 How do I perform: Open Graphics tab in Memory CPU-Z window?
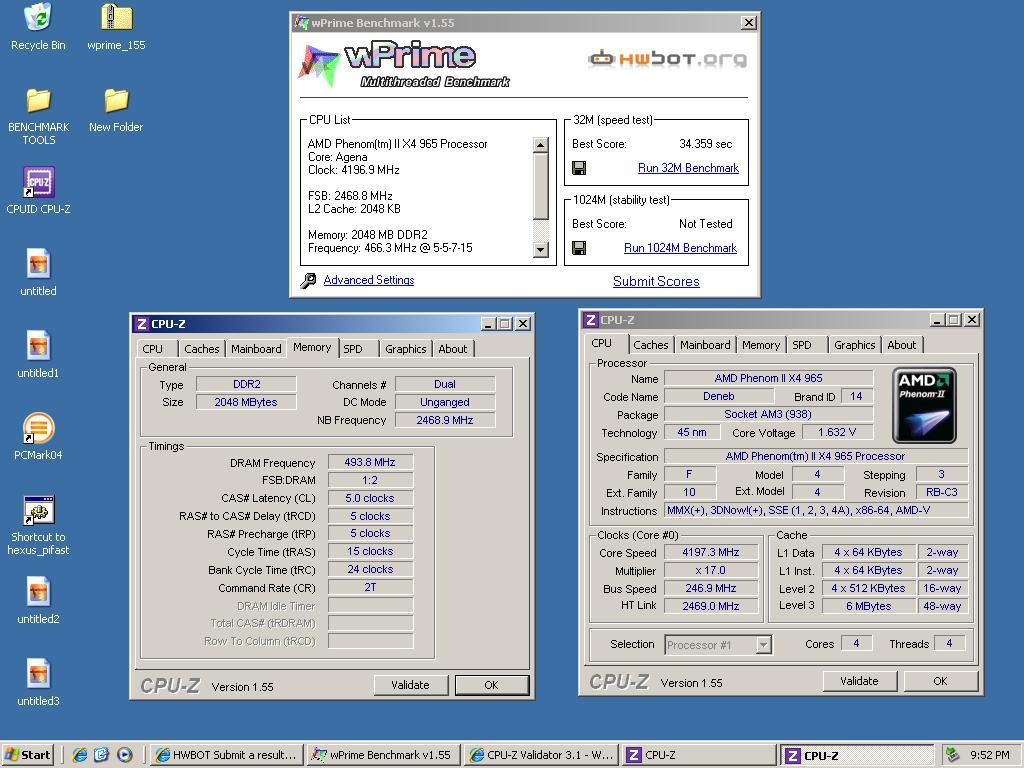click(x=406, y=349)
